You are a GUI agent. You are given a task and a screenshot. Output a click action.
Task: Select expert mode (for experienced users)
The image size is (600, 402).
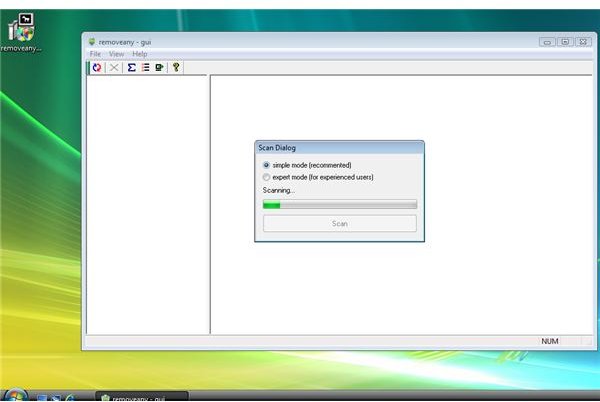tap(267, 177)
